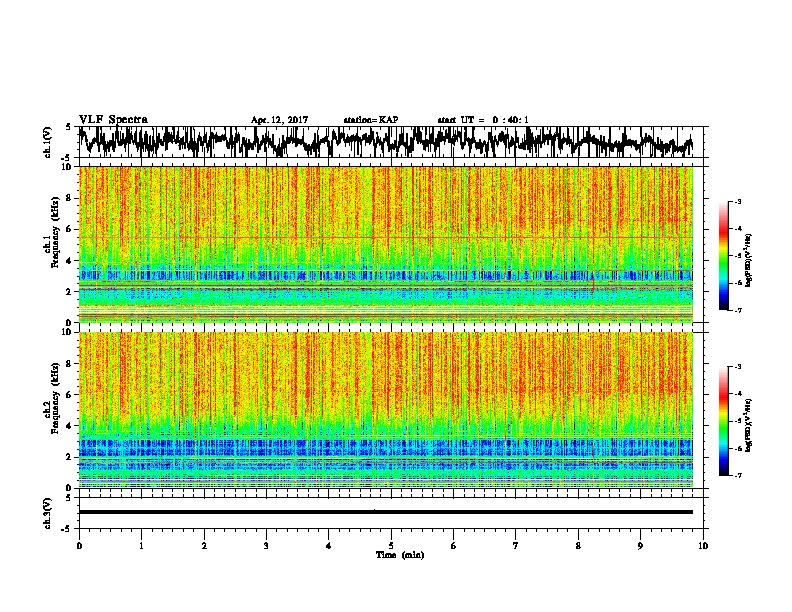Click the 'VLF Spectra' title text
Viewport: 792px width, 612px height.
(113, 120)
